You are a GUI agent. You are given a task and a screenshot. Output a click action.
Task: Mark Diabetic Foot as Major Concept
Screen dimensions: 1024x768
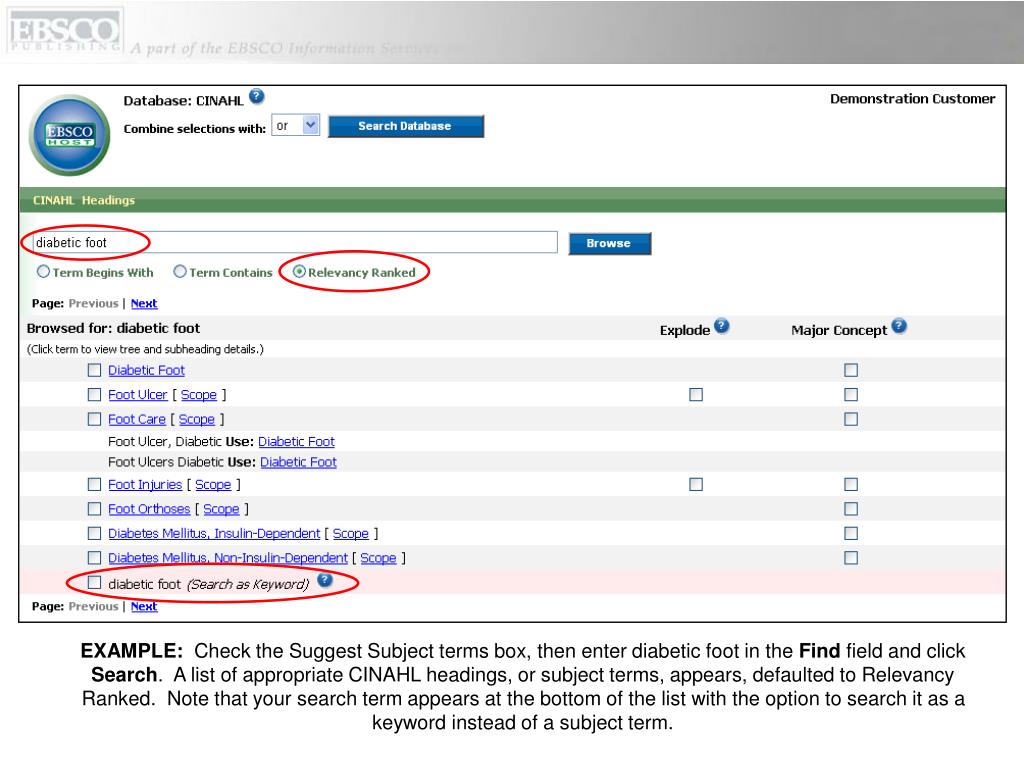point(851,370)
